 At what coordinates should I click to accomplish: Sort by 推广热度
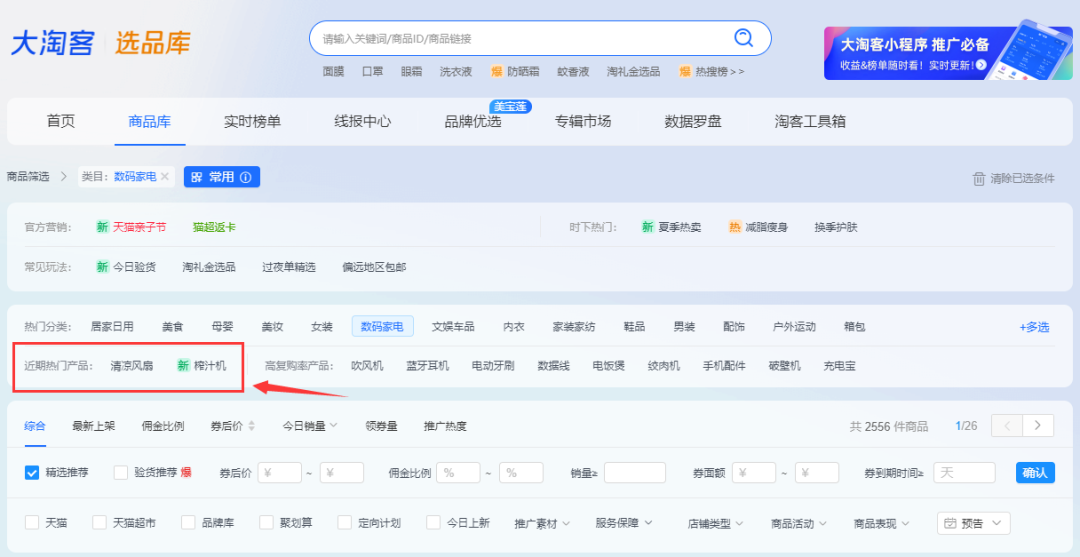(445, 426)
